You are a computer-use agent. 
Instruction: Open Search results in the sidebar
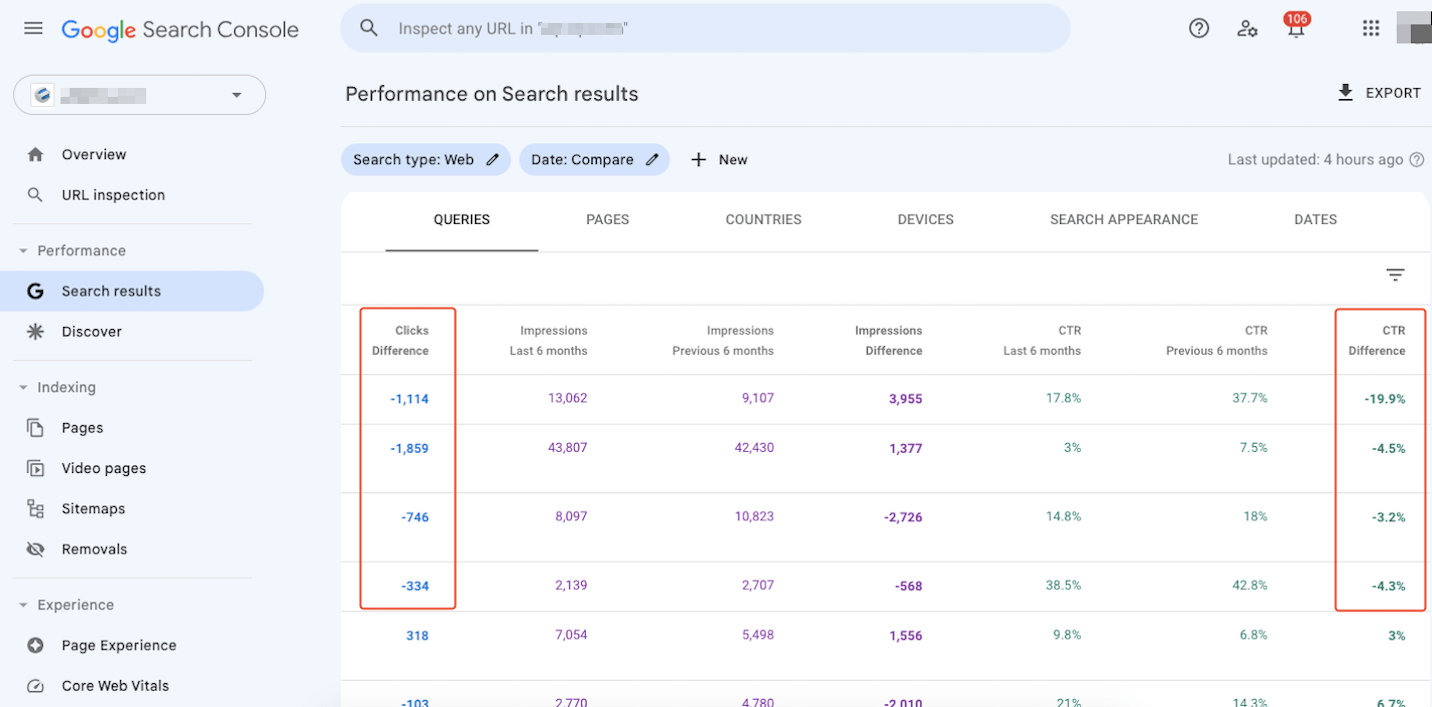point(132,291)
